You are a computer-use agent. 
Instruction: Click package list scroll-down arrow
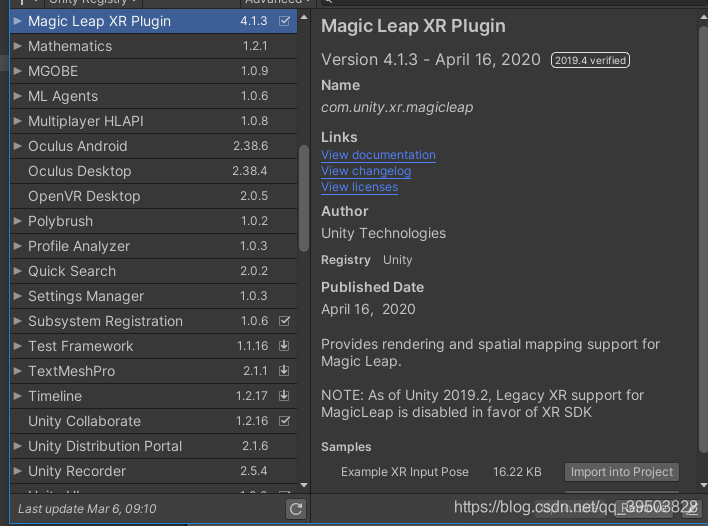pyautogui.click(x=304, y=485)
